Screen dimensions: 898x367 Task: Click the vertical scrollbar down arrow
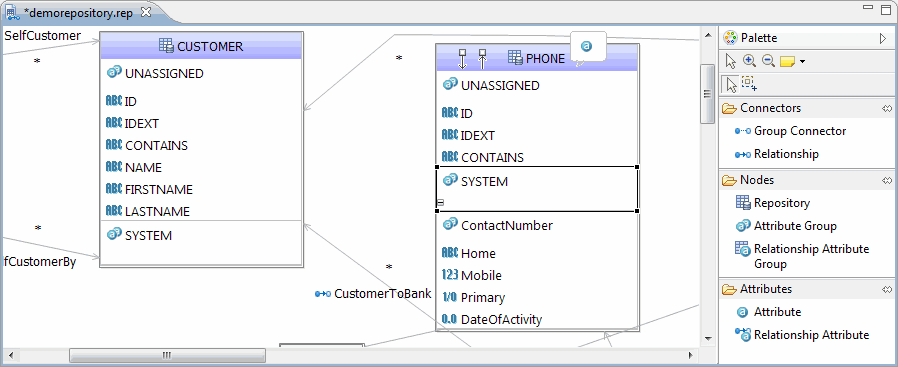point(708,338)
